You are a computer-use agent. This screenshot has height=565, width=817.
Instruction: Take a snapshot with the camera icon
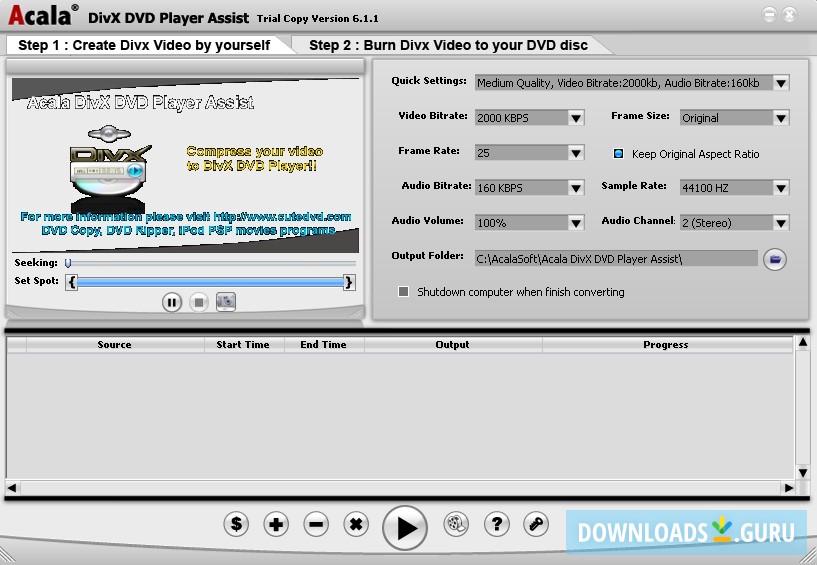pyautogui.click(x=226, y=301)
